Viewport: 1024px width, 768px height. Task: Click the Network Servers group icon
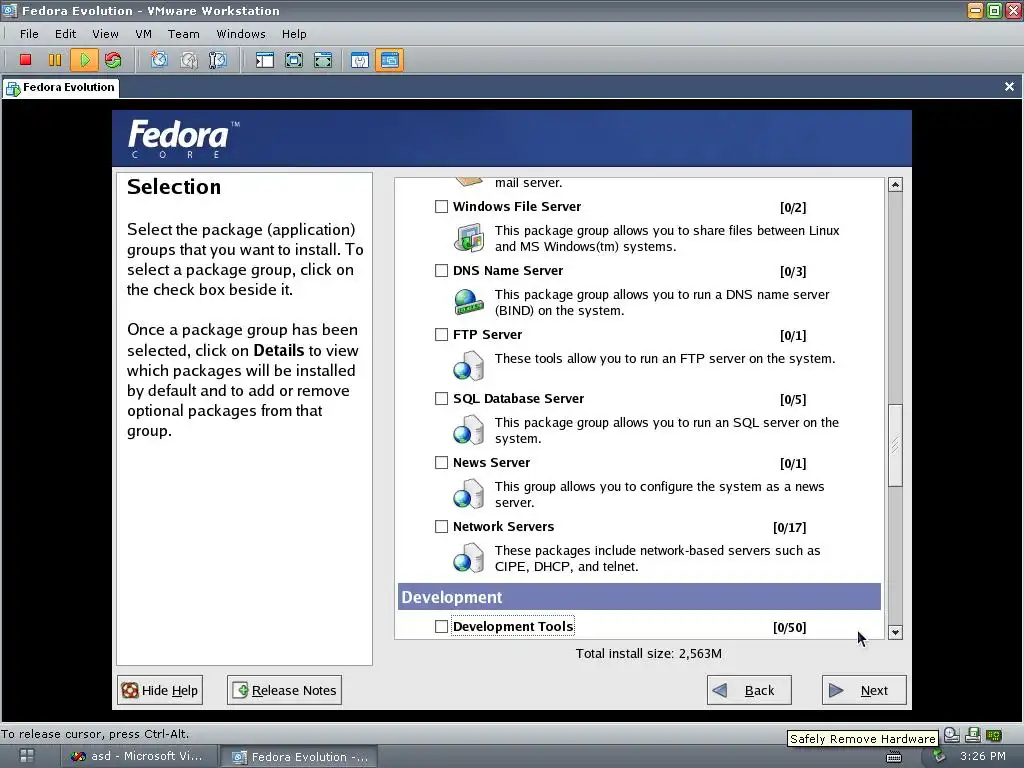[469, 558]
